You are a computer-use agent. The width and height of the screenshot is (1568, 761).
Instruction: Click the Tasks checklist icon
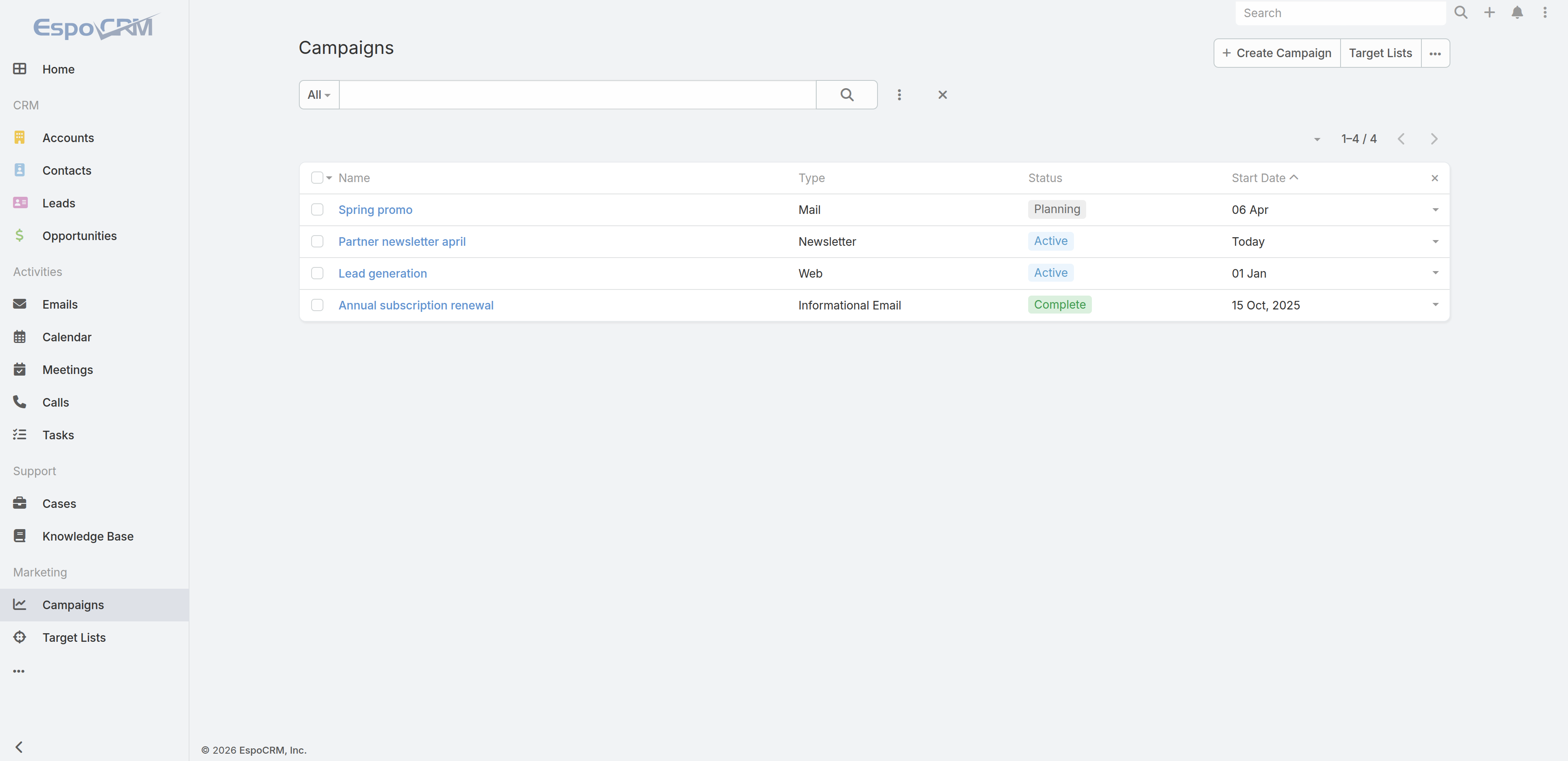pyautogui.click(x=20, y=435)
